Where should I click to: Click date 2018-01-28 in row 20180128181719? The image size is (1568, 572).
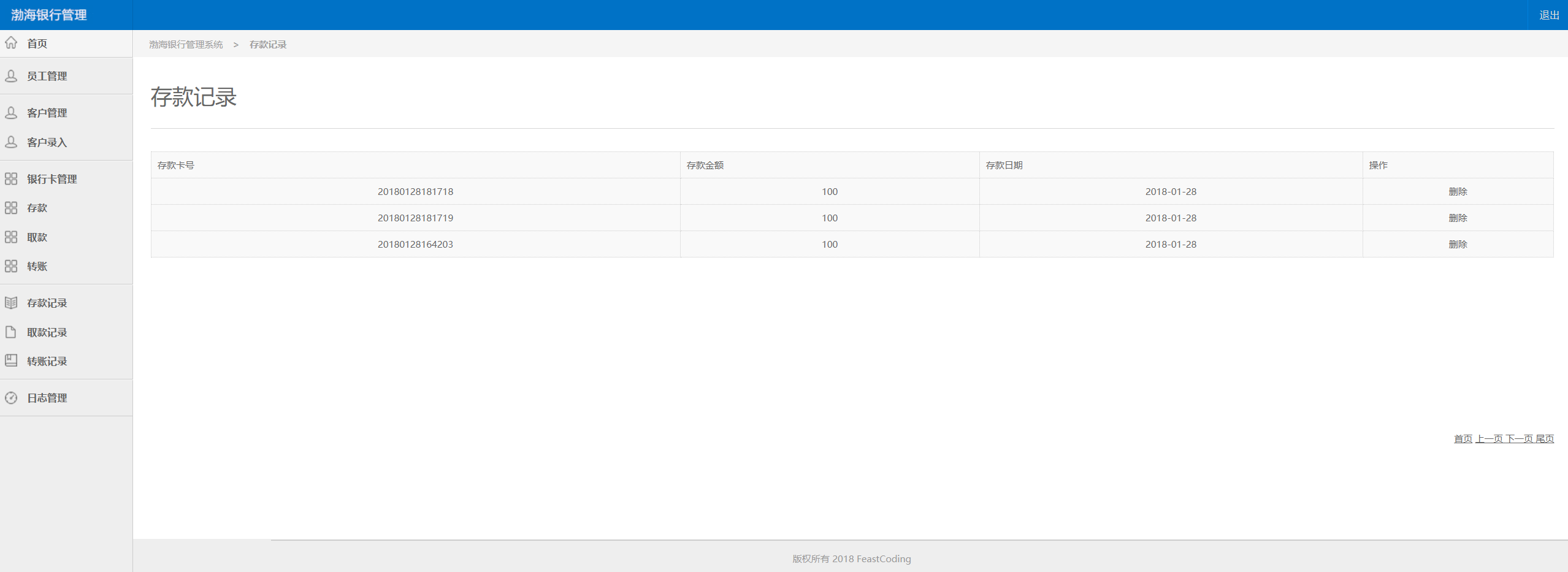[x=1171, y=218]
